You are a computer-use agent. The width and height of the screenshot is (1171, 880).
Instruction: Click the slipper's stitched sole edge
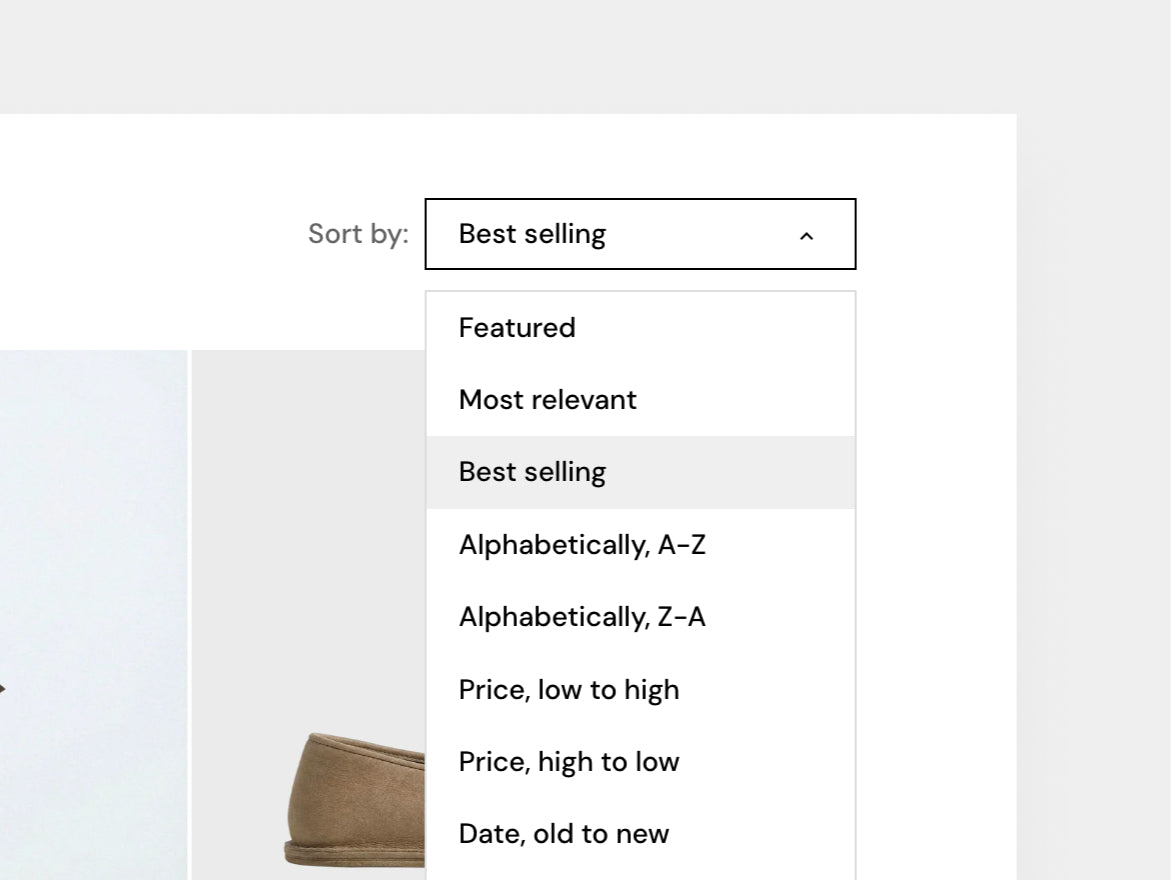355,856
